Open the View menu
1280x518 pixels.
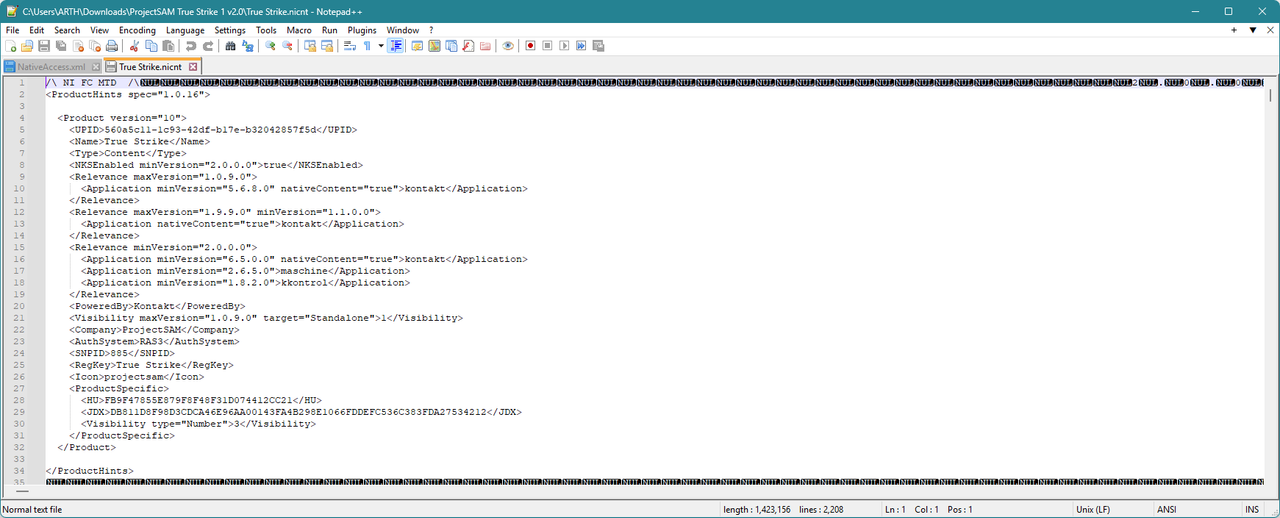(99, 30)
